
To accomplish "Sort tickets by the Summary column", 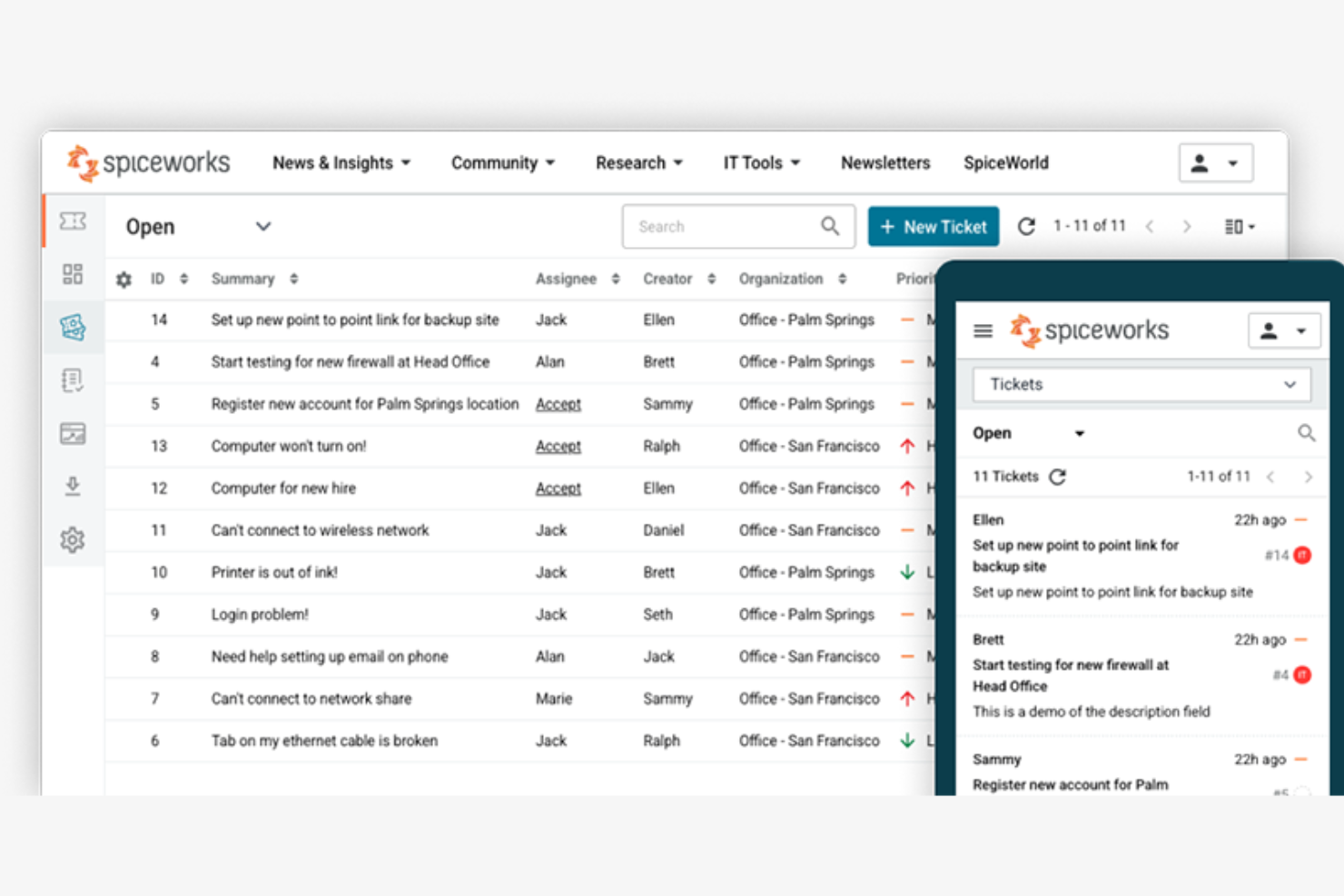I will 292,279.
